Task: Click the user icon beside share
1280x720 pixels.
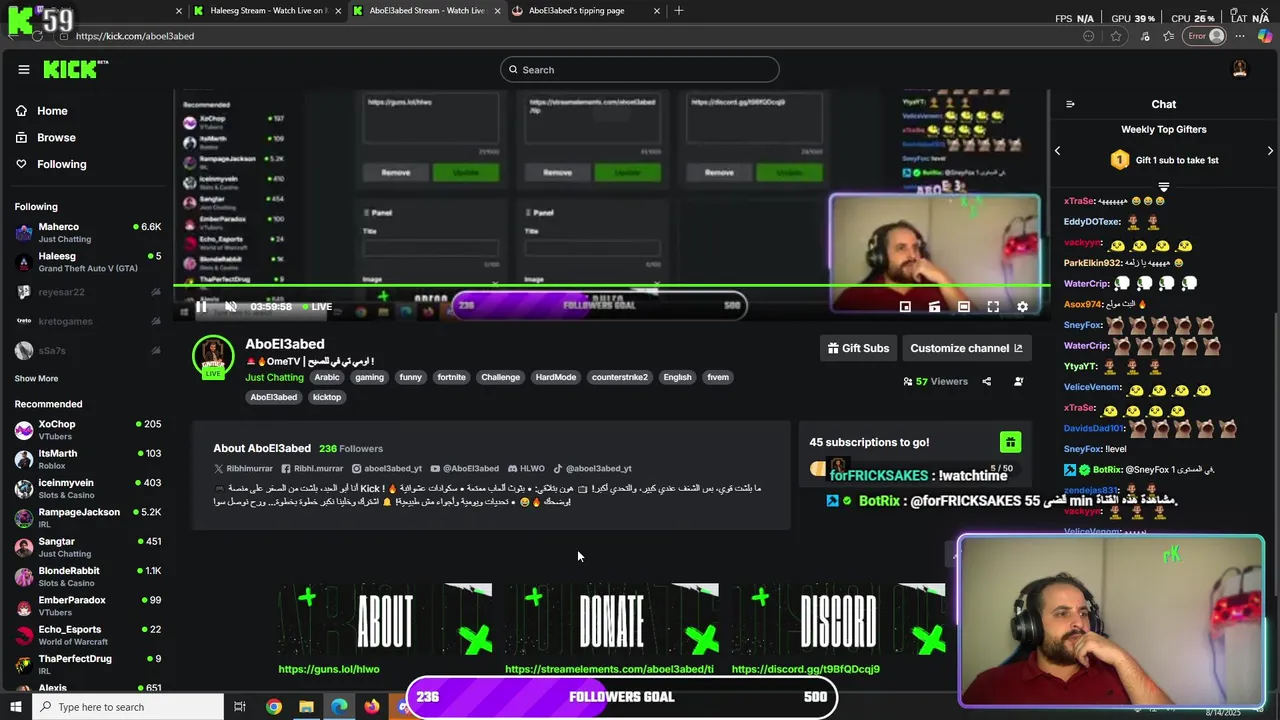Action: point(1018,381)
